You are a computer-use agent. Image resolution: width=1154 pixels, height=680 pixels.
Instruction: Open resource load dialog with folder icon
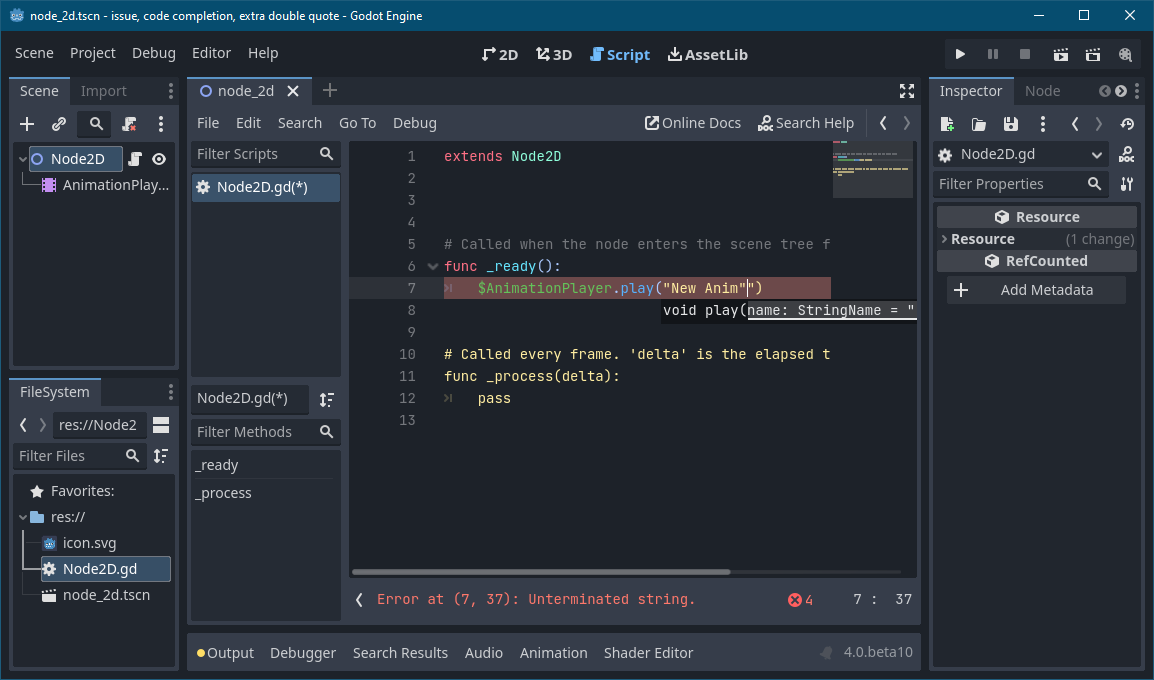979,123
